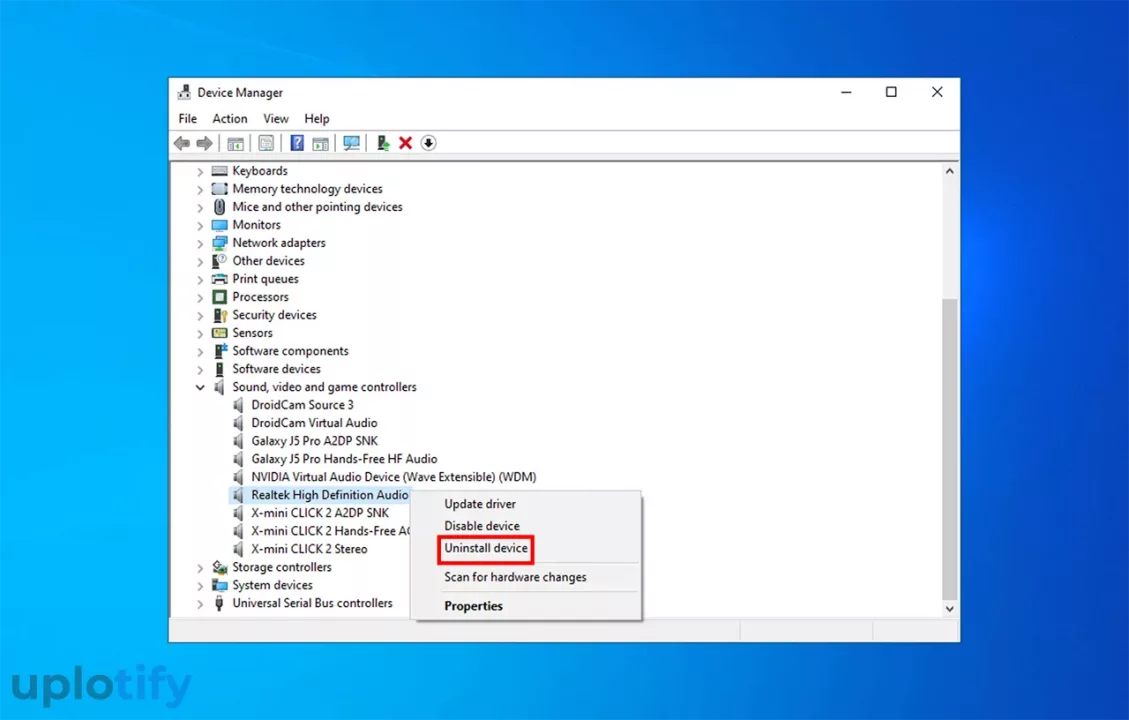Screen dimensions: 1129x720
Task: Select the 'System devices' category label
Action: 272,585
